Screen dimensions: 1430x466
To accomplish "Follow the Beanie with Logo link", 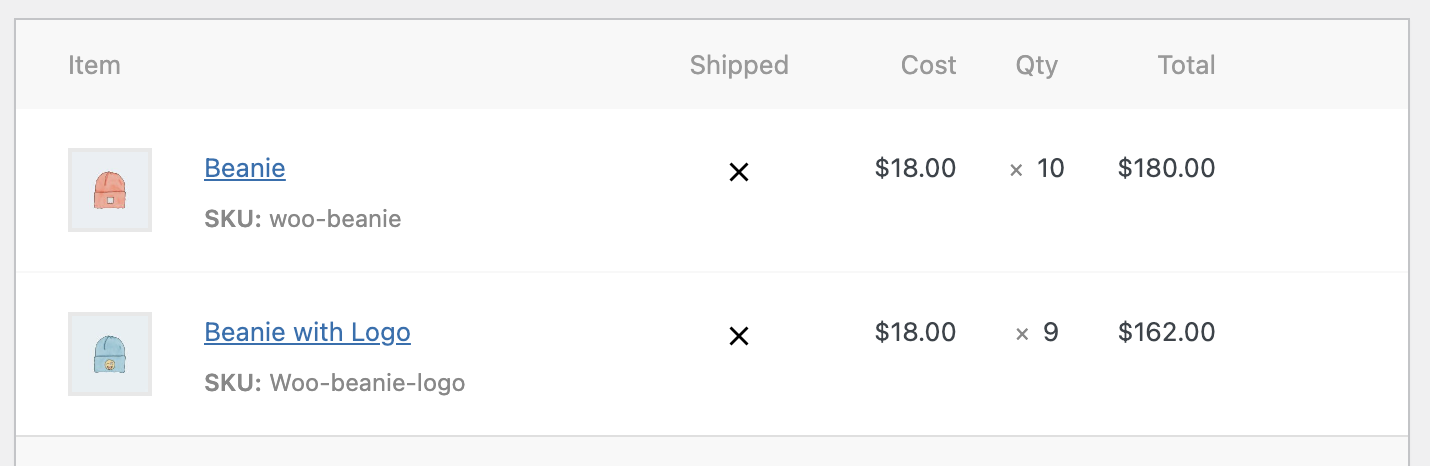I will (x=307, y=332).
